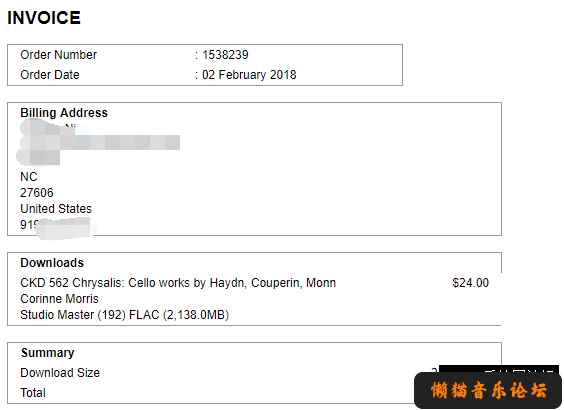Screen dimensions: 564x410
Task: Click the orange Chinese forum watermark logo
Action: (x=488, y=391)
